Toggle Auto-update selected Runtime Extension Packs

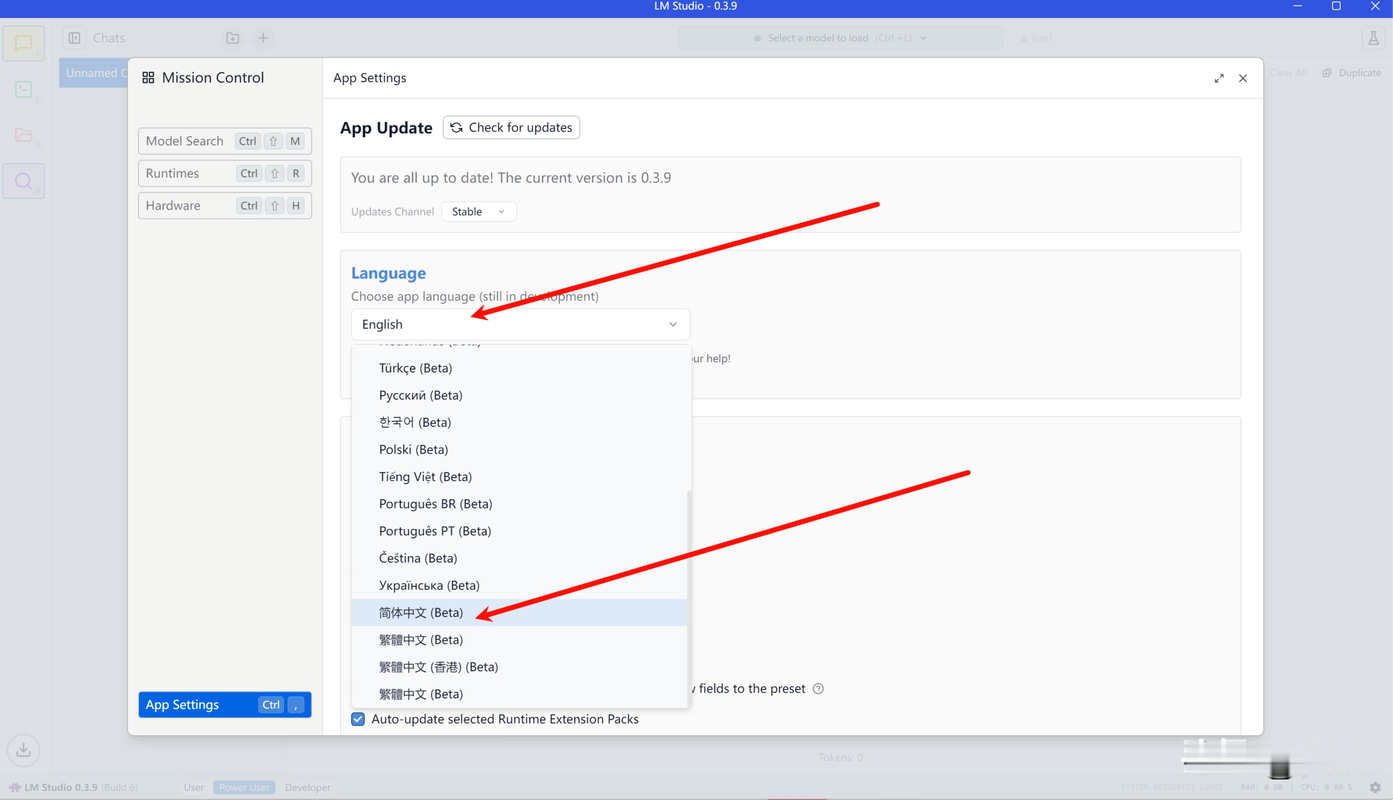click(x=358, y=719)
